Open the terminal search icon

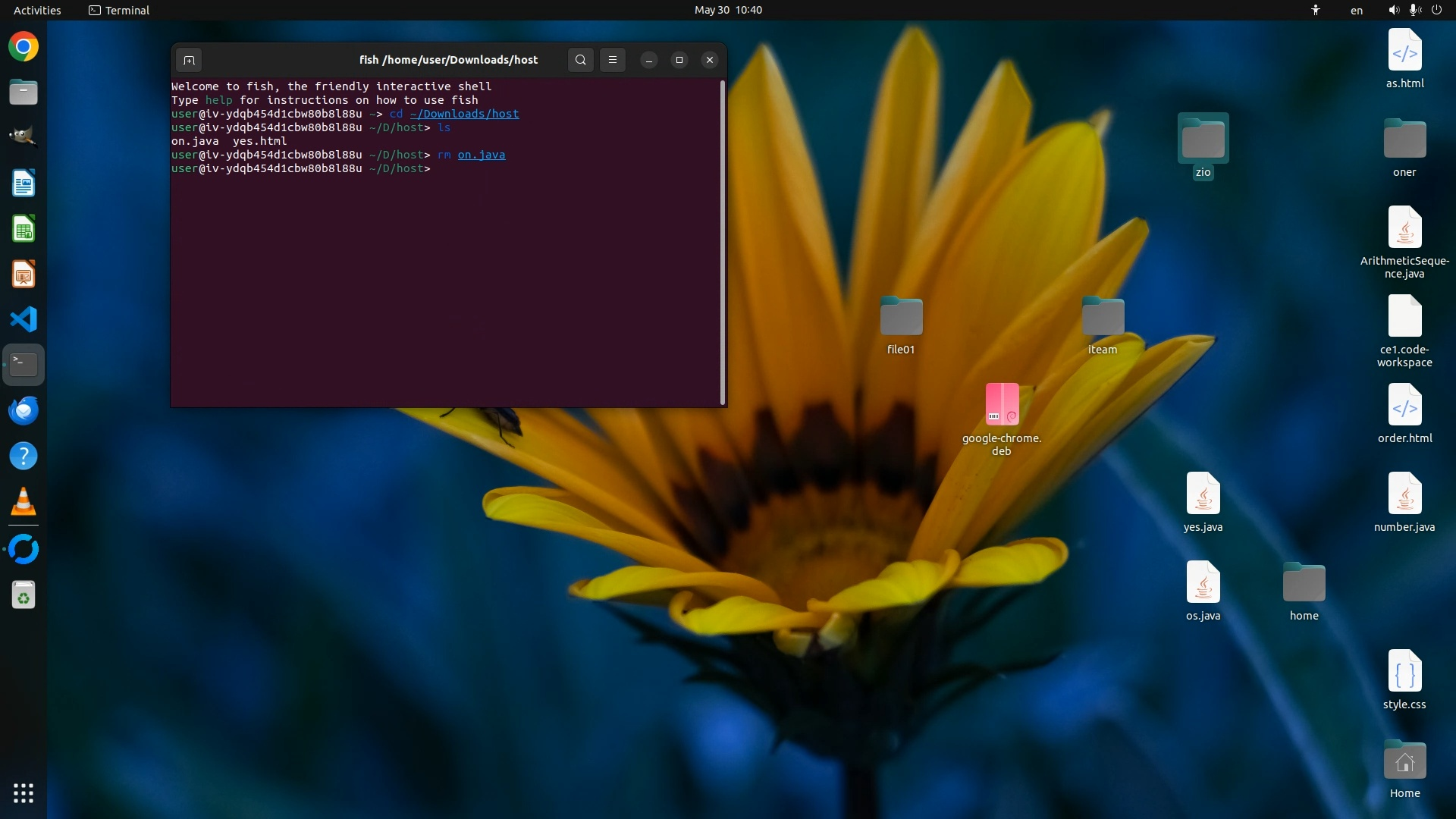click(580, 60)
